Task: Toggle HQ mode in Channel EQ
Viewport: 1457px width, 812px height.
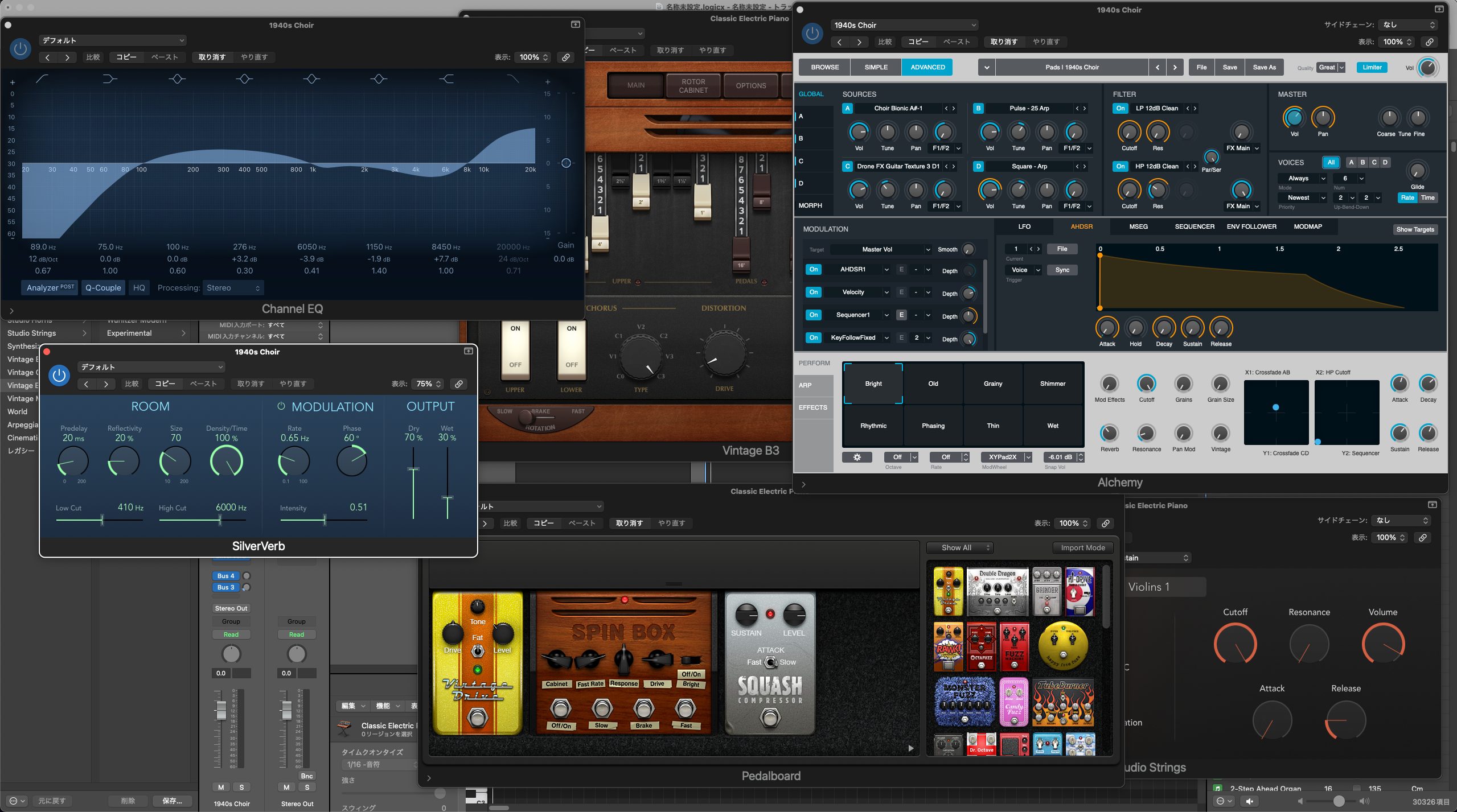Action: click(x=139, y=287)
